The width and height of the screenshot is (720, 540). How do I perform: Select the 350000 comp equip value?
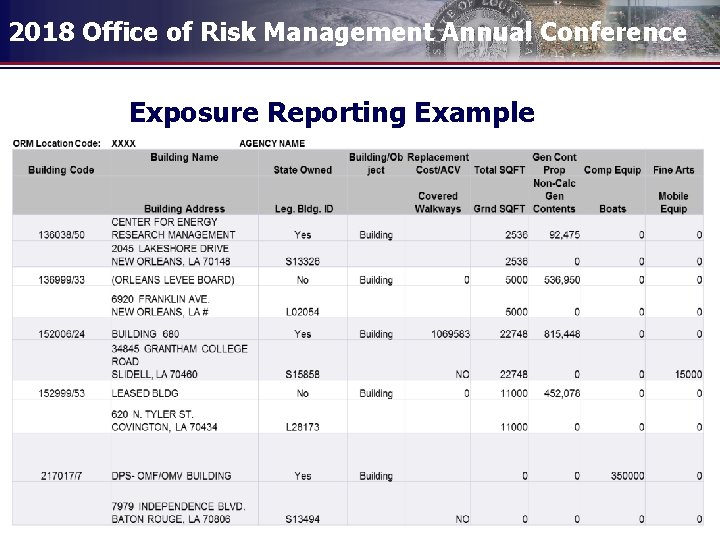pyautogui.click(x=627, y=476)
